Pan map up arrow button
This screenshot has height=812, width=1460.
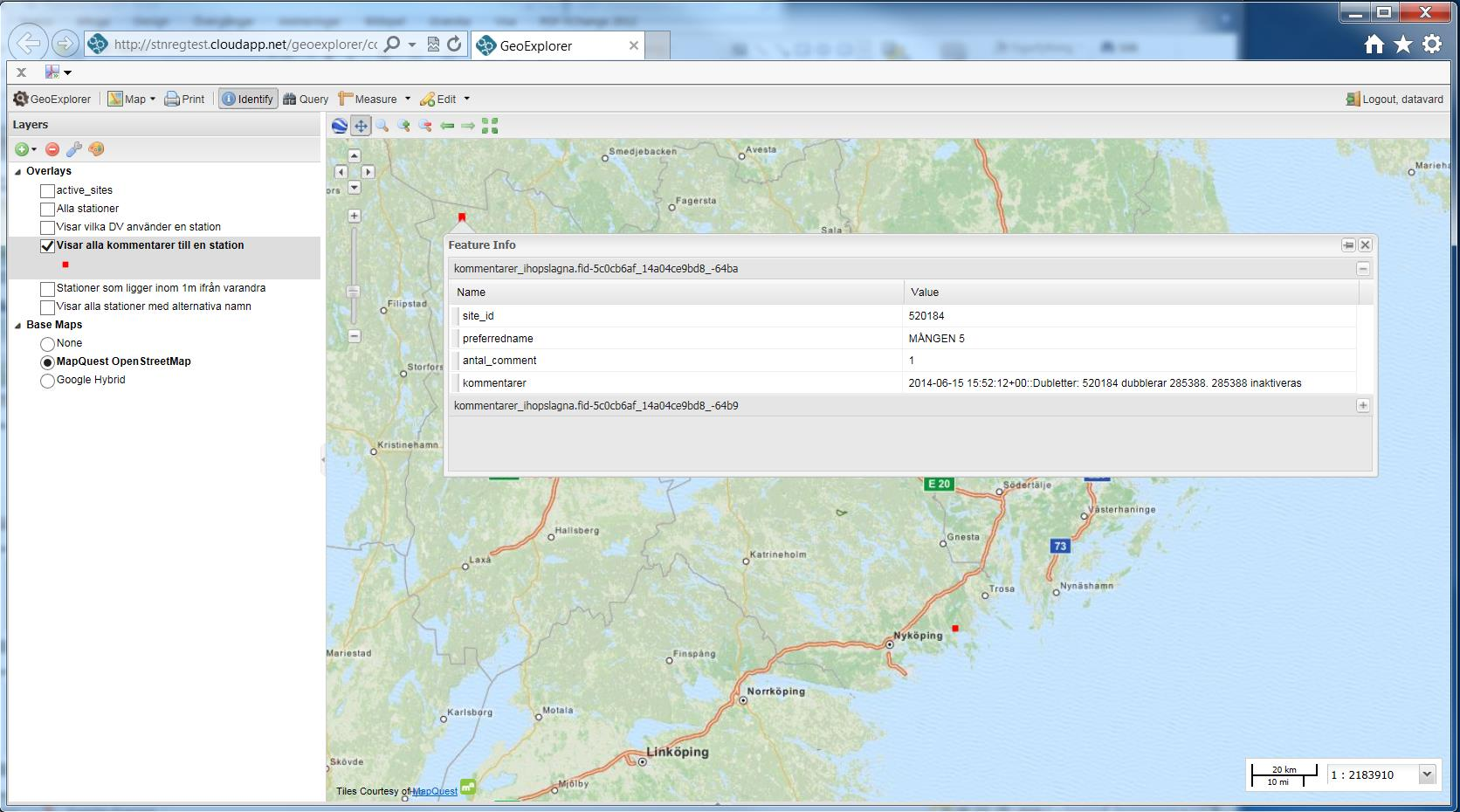354,155
